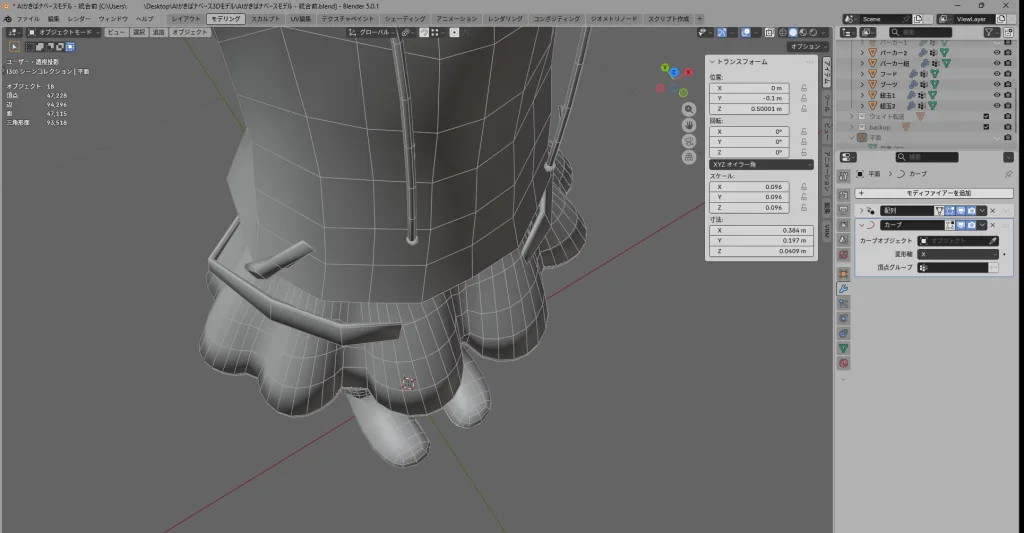The height and width of the screenshot is (533, 1024).
Task: Toggle the X location lock icon
Action: tap(804, 88)
